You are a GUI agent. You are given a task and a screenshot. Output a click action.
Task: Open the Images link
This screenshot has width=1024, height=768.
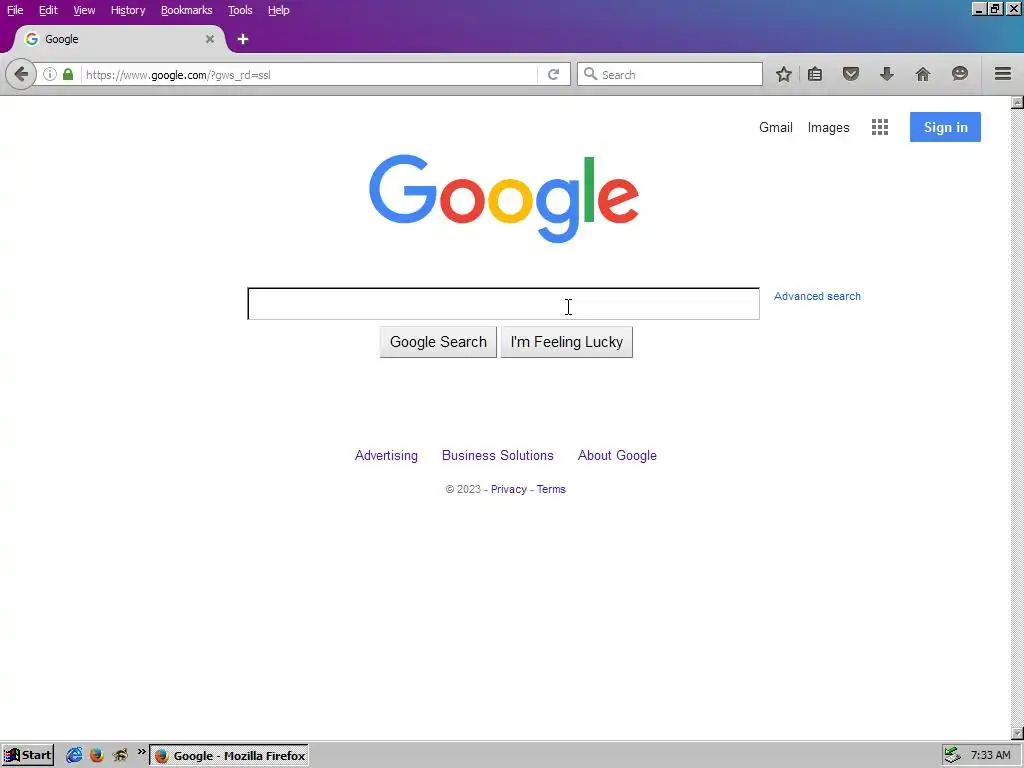[828, 127]
